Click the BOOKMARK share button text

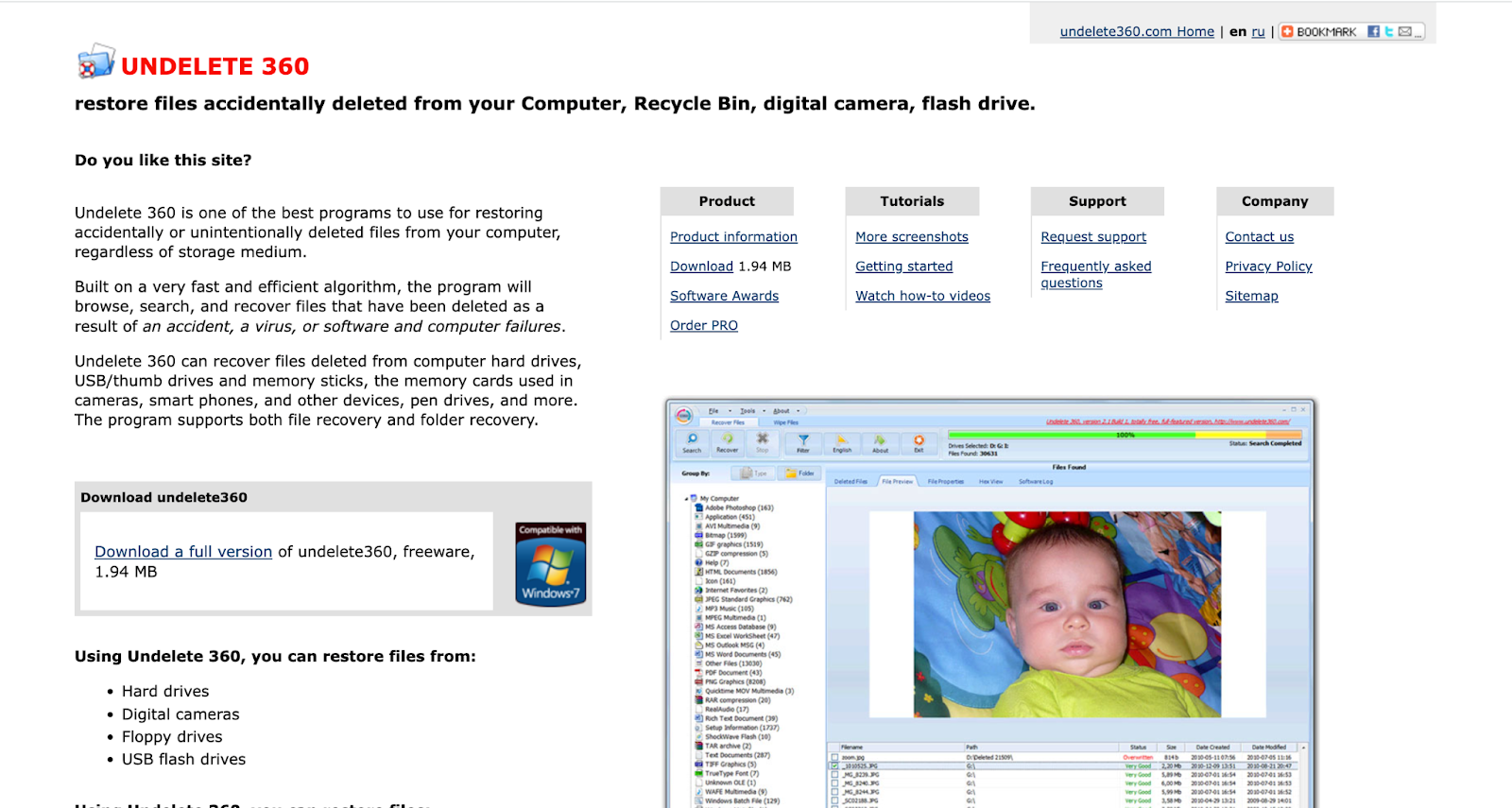pos(1327,32)
